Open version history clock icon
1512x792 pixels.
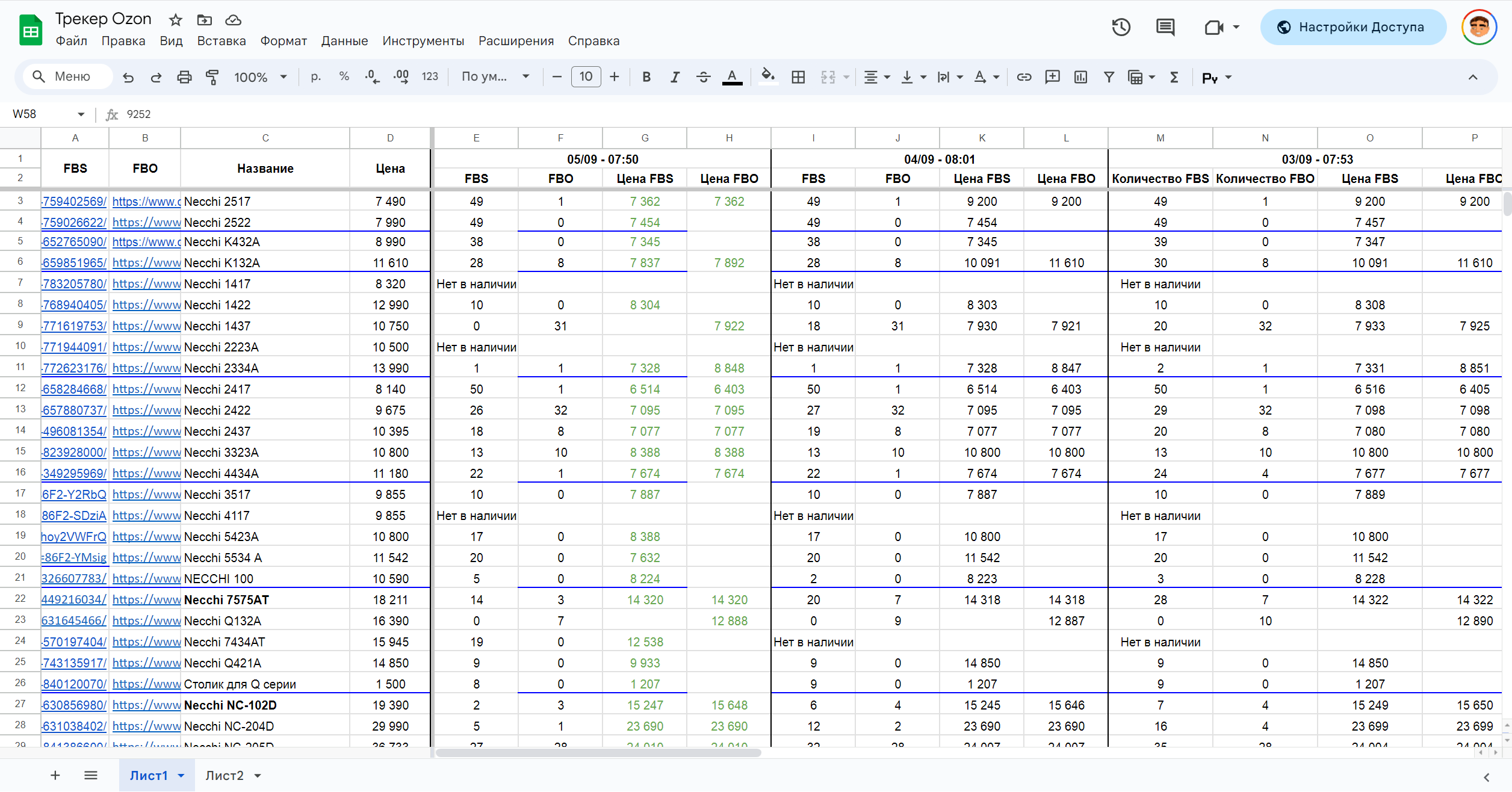tap(1121, 27)
